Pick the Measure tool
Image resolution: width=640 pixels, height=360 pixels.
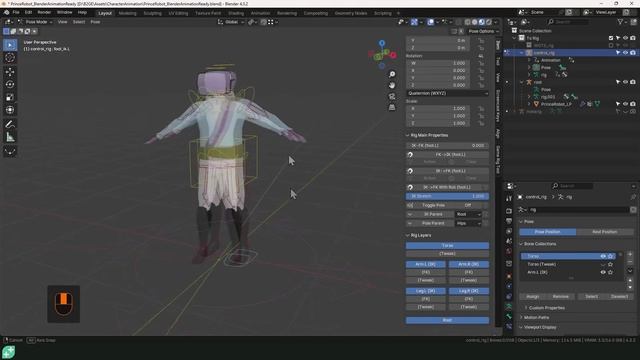pos(10,137)
